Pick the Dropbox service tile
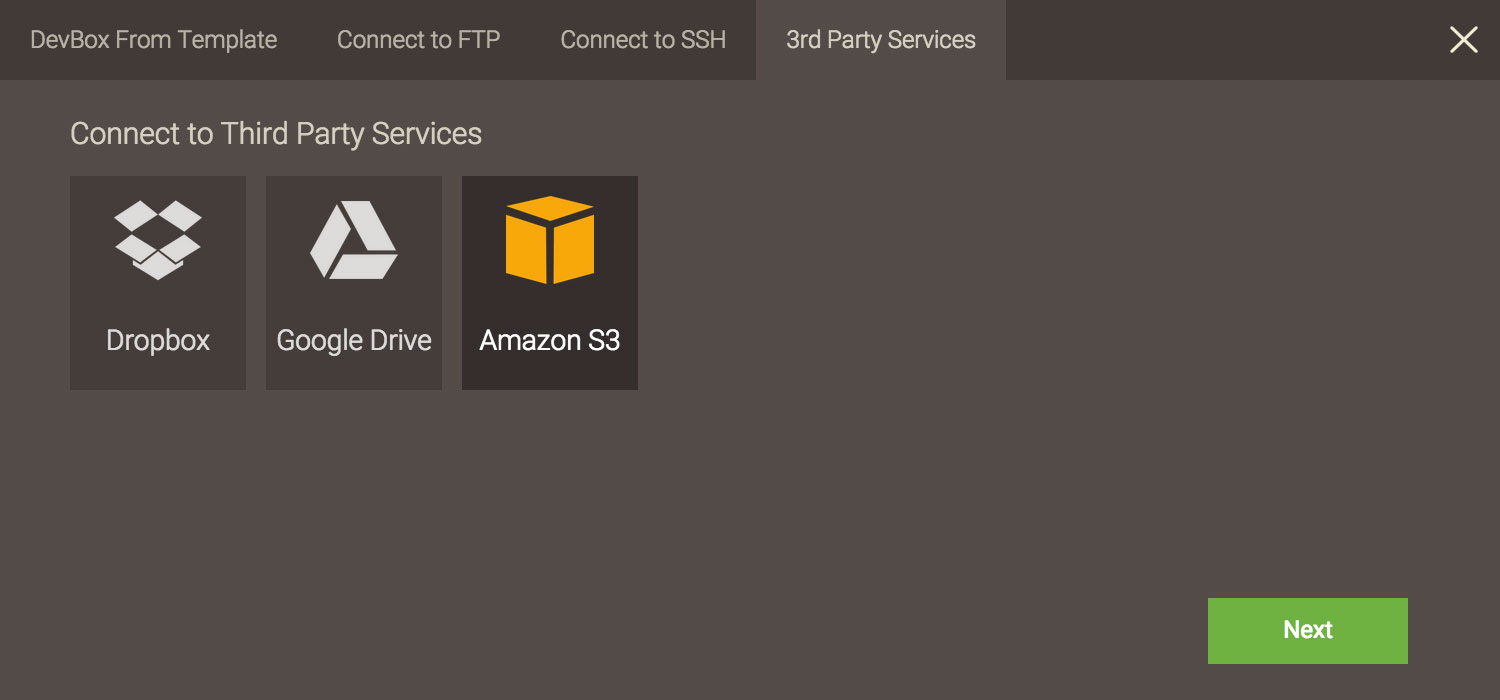 point(158,283)
